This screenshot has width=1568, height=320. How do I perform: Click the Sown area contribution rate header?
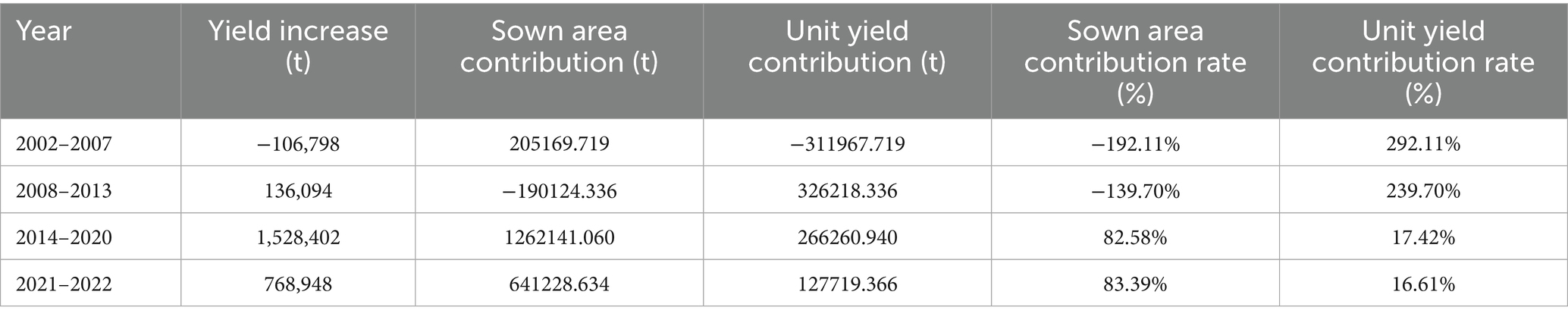click(x=1135, y=61)
